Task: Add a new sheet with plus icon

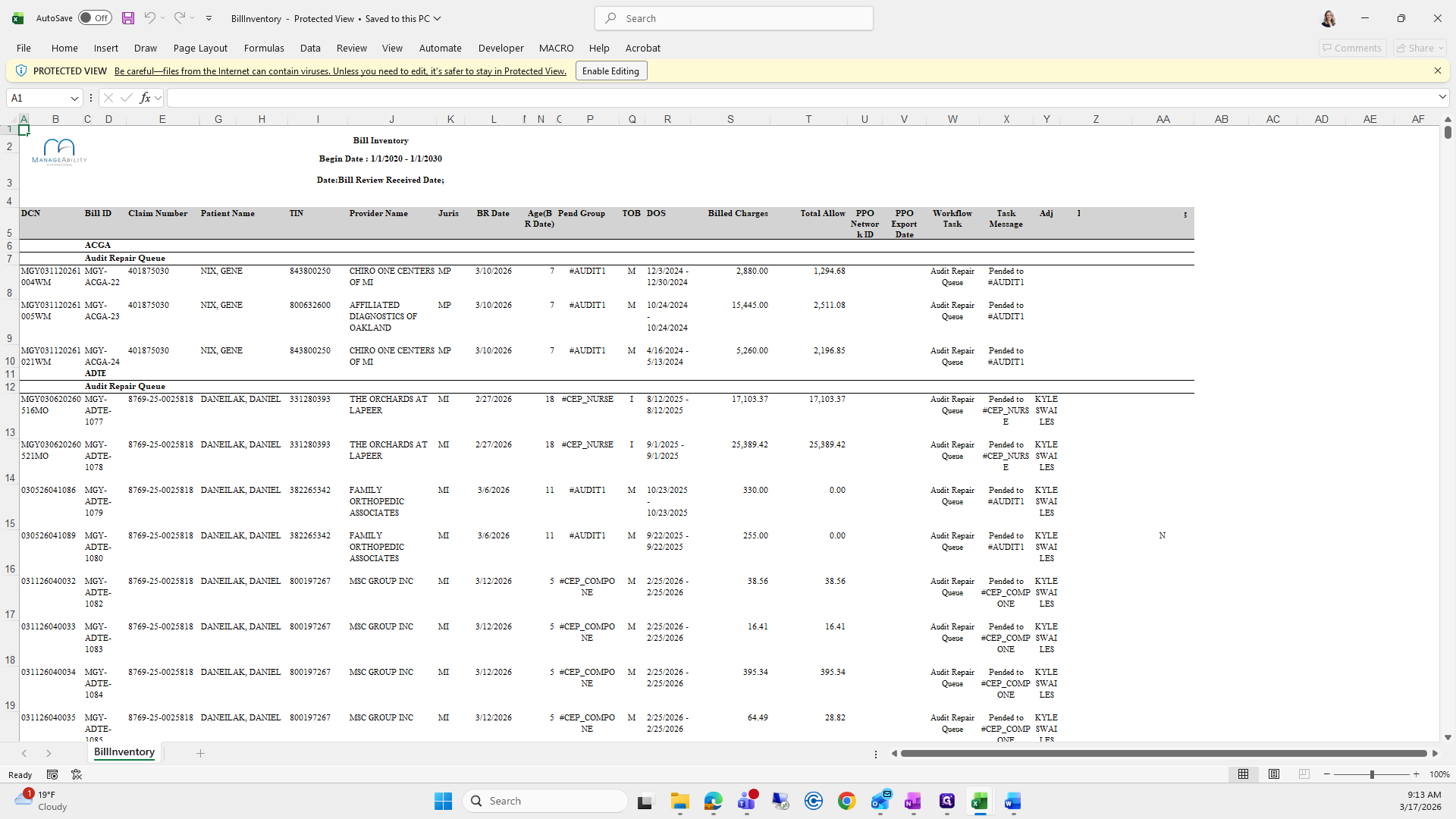Action: (200, 753)
